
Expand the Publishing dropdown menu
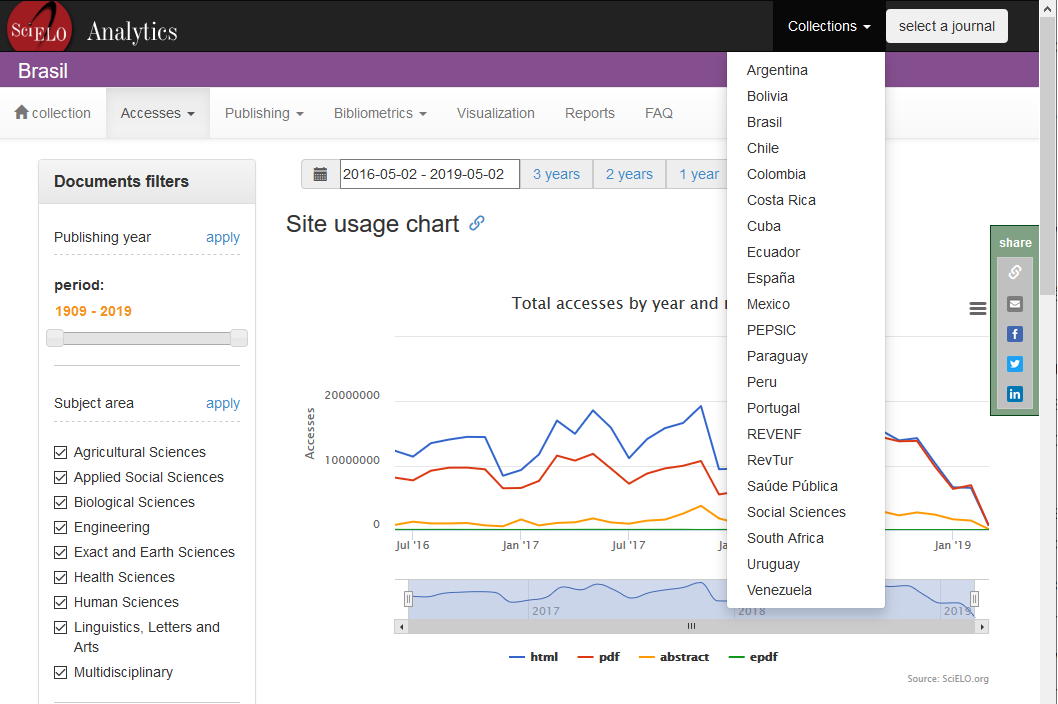[264, 113]
